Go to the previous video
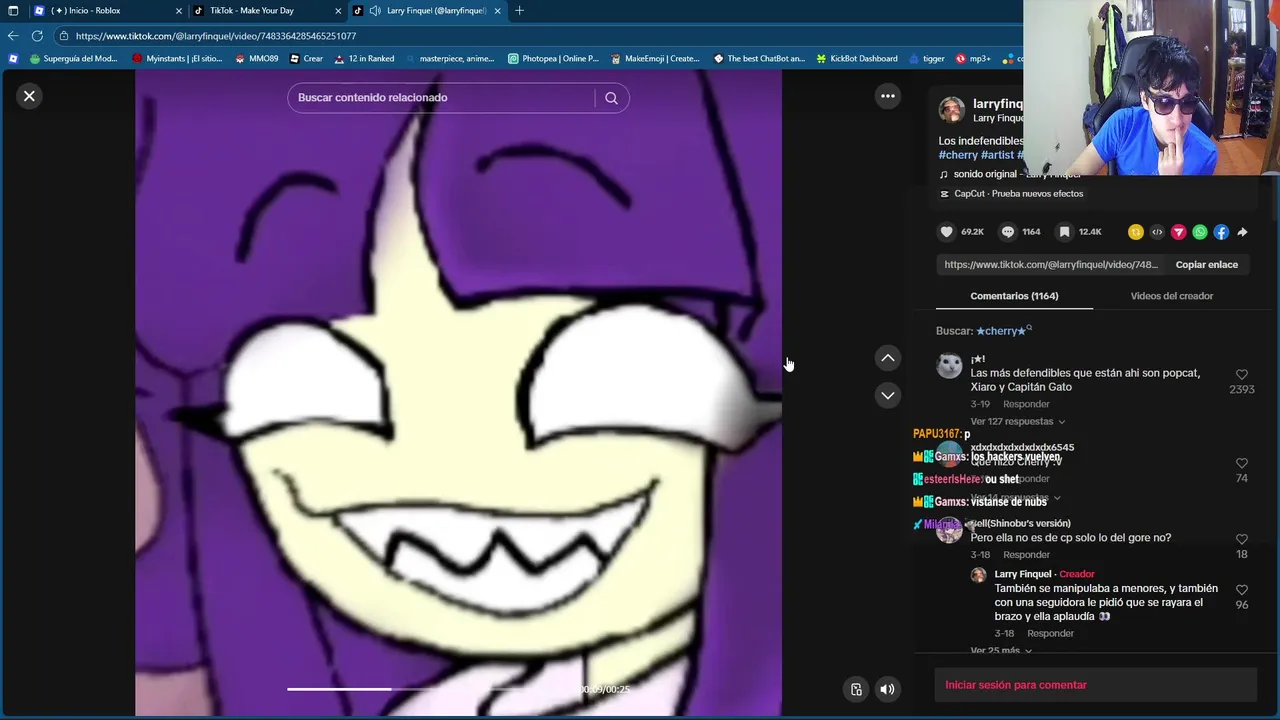1280x720 pixels. tap(887, 358)
